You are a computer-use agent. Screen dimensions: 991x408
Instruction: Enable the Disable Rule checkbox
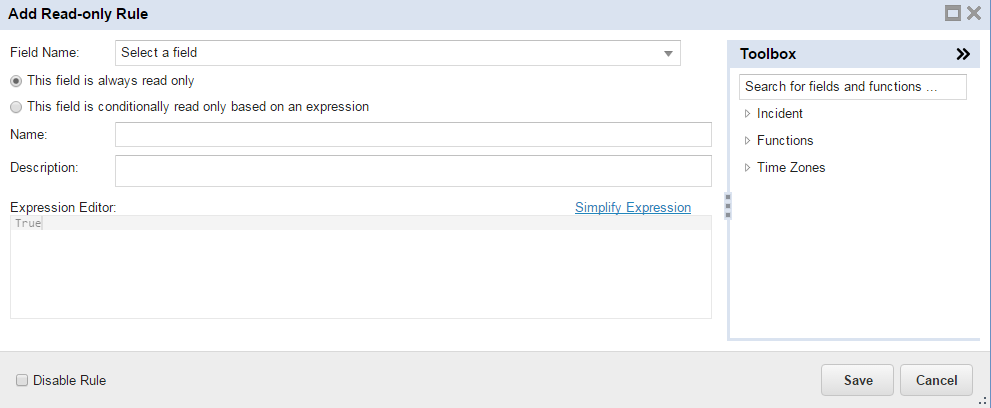[x=22, y=380]
